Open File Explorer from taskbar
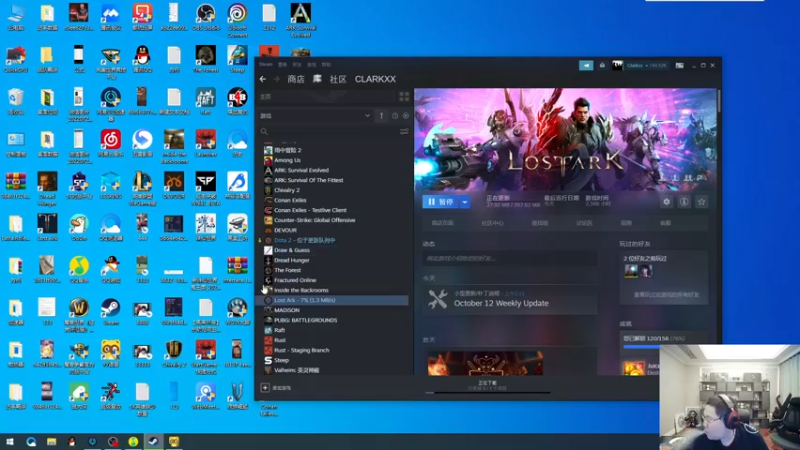Viewport: 800px width, 450px height. (x=52, y=441)
